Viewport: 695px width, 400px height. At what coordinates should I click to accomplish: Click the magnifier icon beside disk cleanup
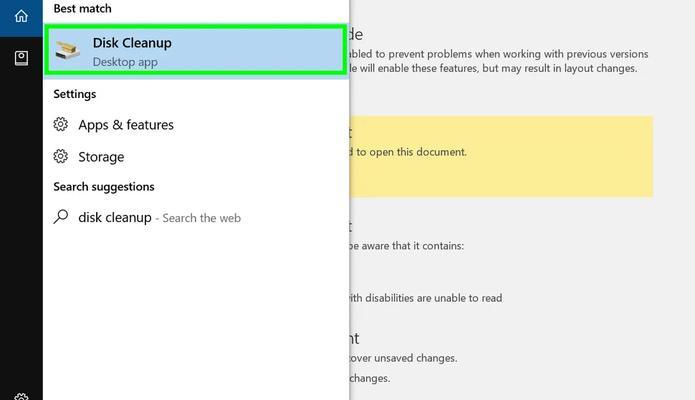pos(61,217)
